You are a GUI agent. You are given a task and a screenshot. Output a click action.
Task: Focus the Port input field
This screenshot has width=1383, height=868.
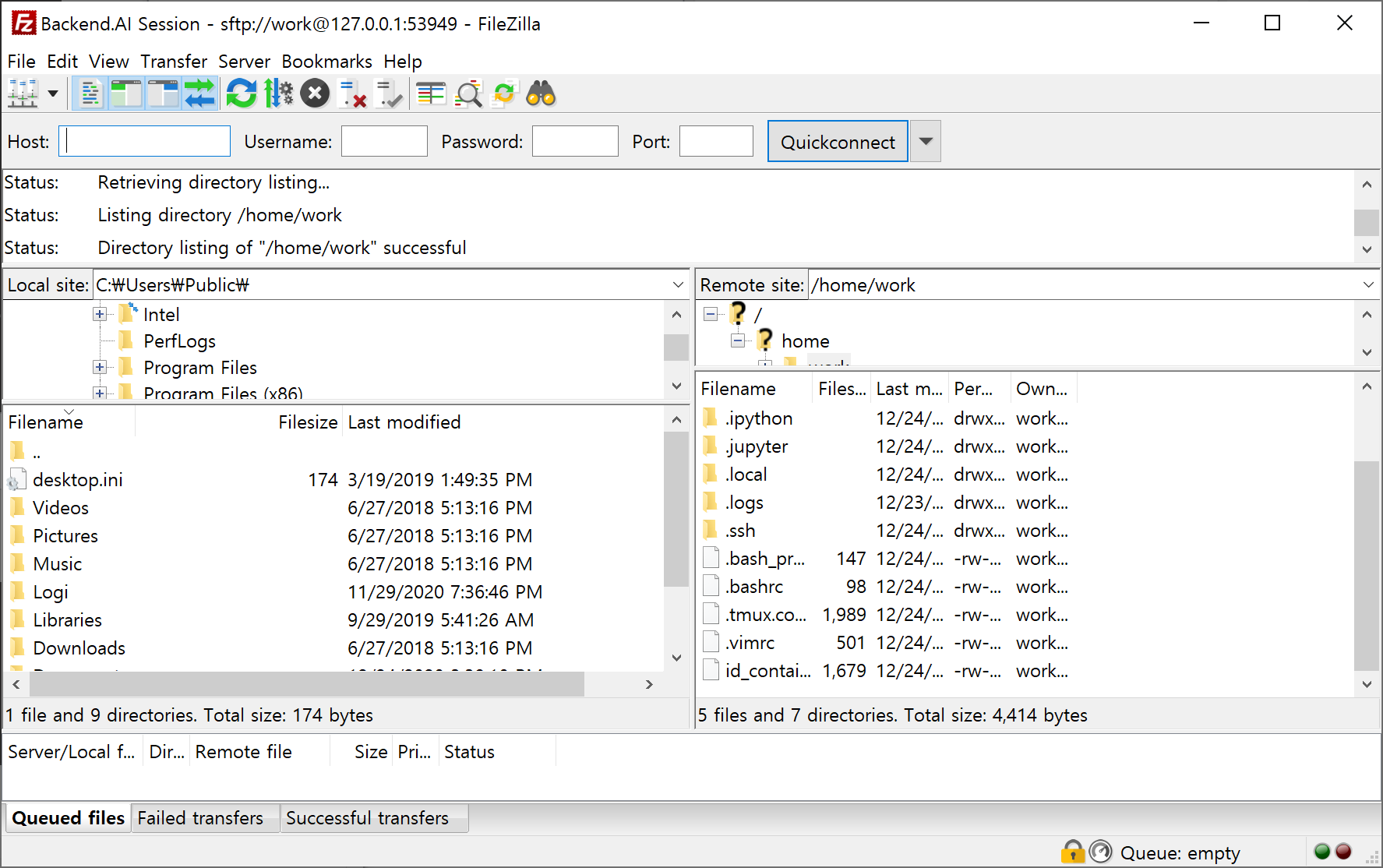[716, 141]
